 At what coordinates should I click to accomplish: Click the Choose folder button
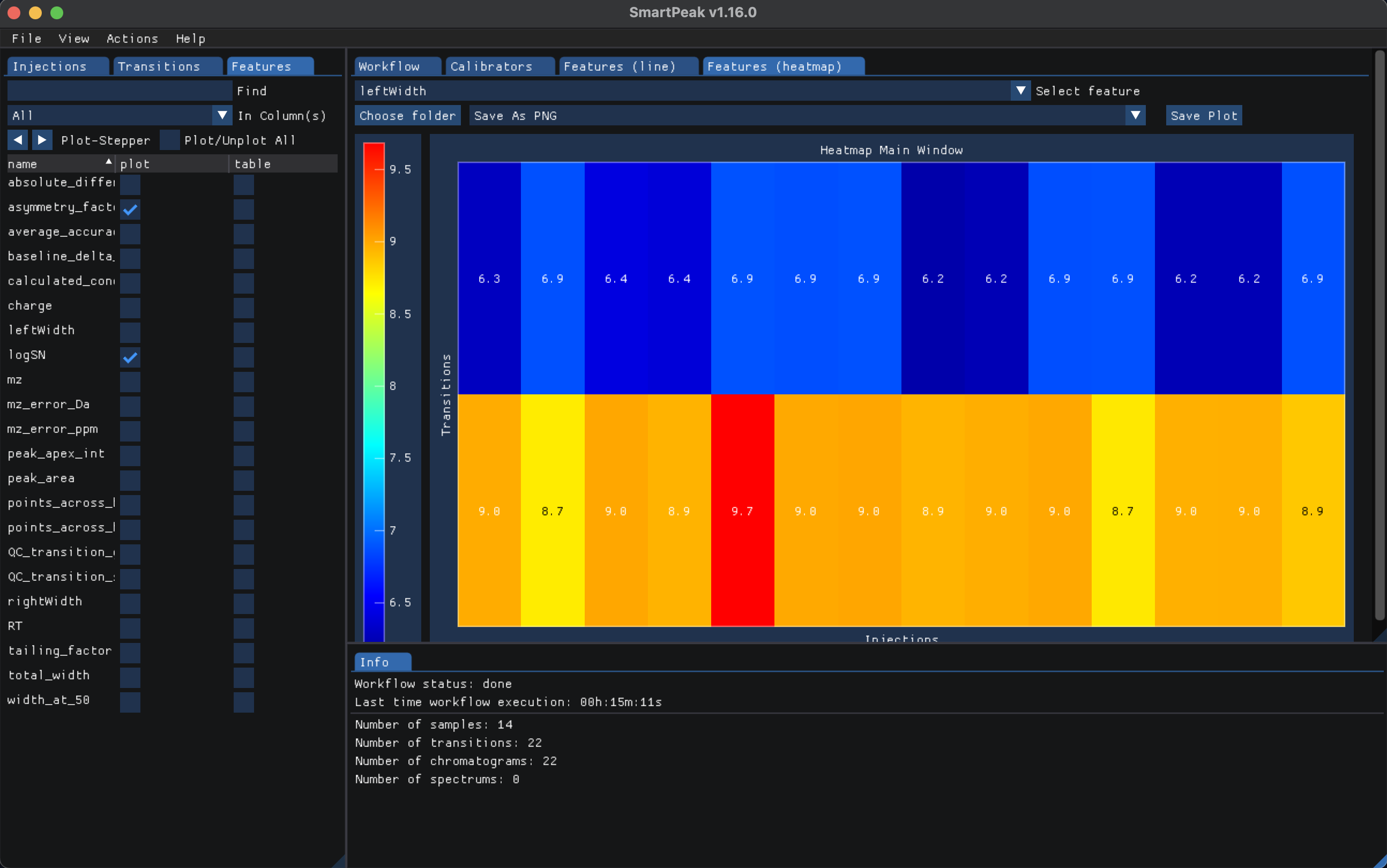(408, 115)
